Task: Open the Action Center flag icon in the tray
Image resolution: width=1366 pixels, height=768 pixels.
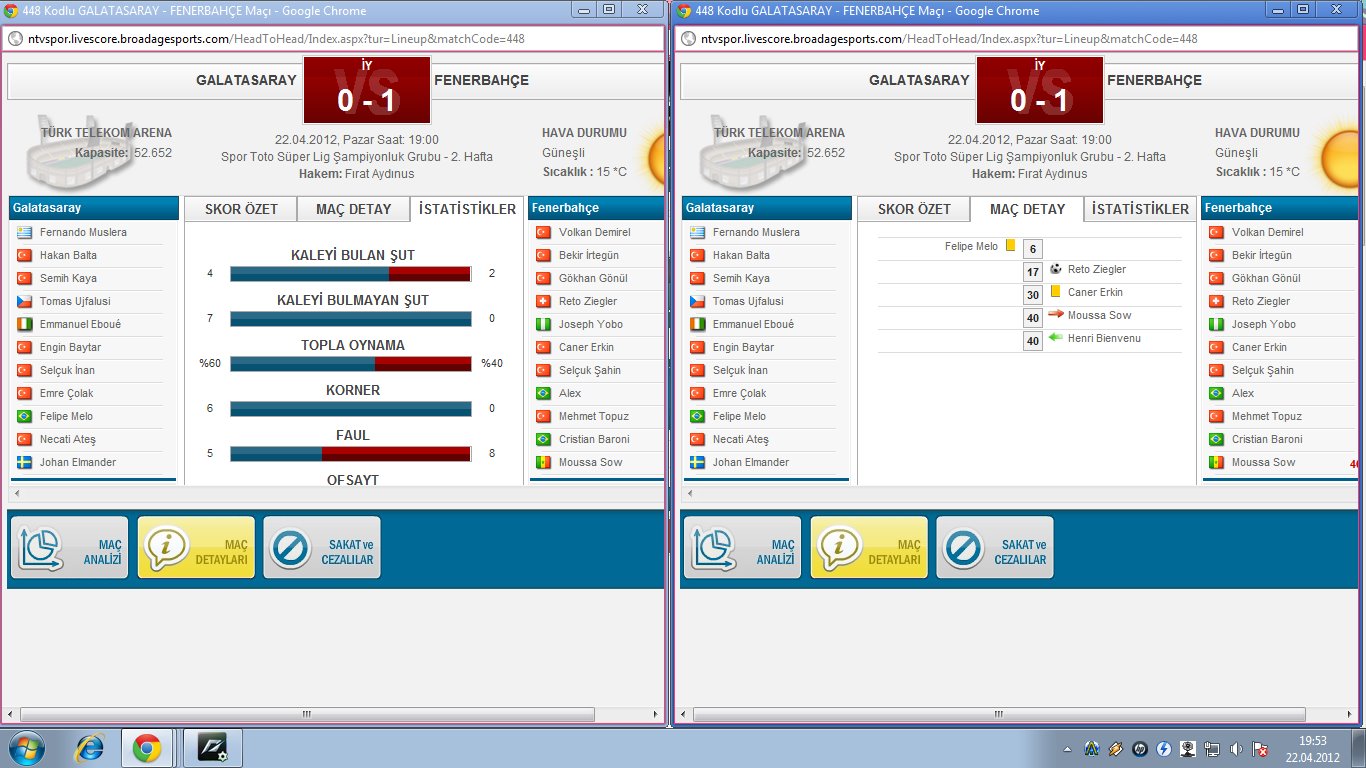Action: click(x=1261, y=748)
